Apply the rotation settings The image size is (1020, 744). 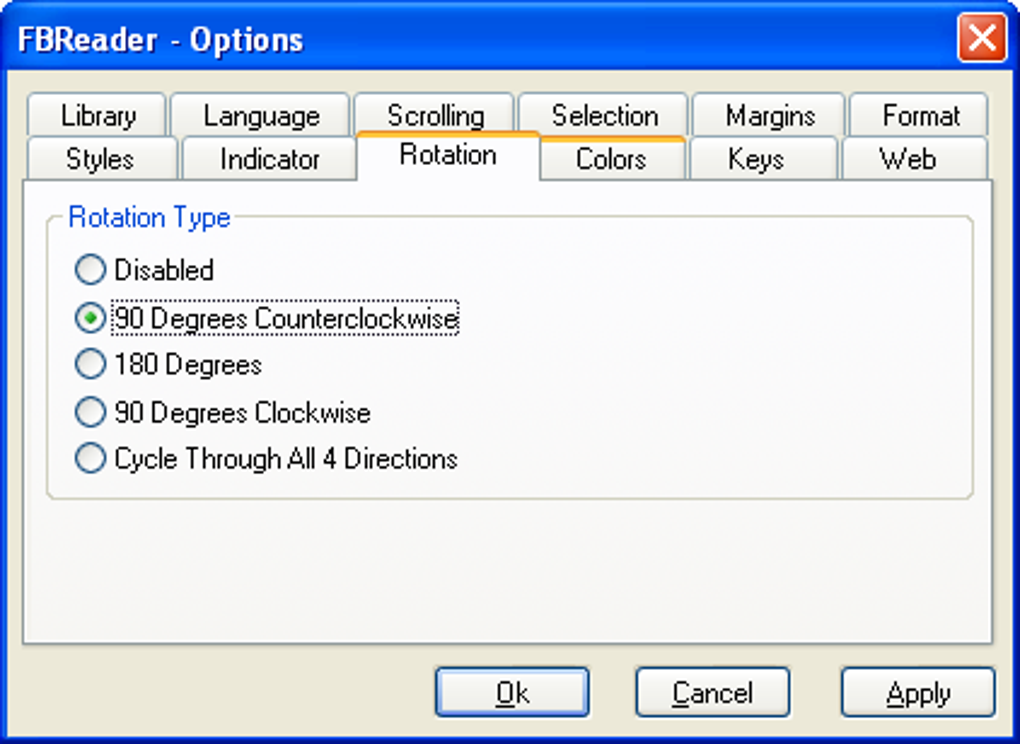pyautogui.click(x=918, y=693)
